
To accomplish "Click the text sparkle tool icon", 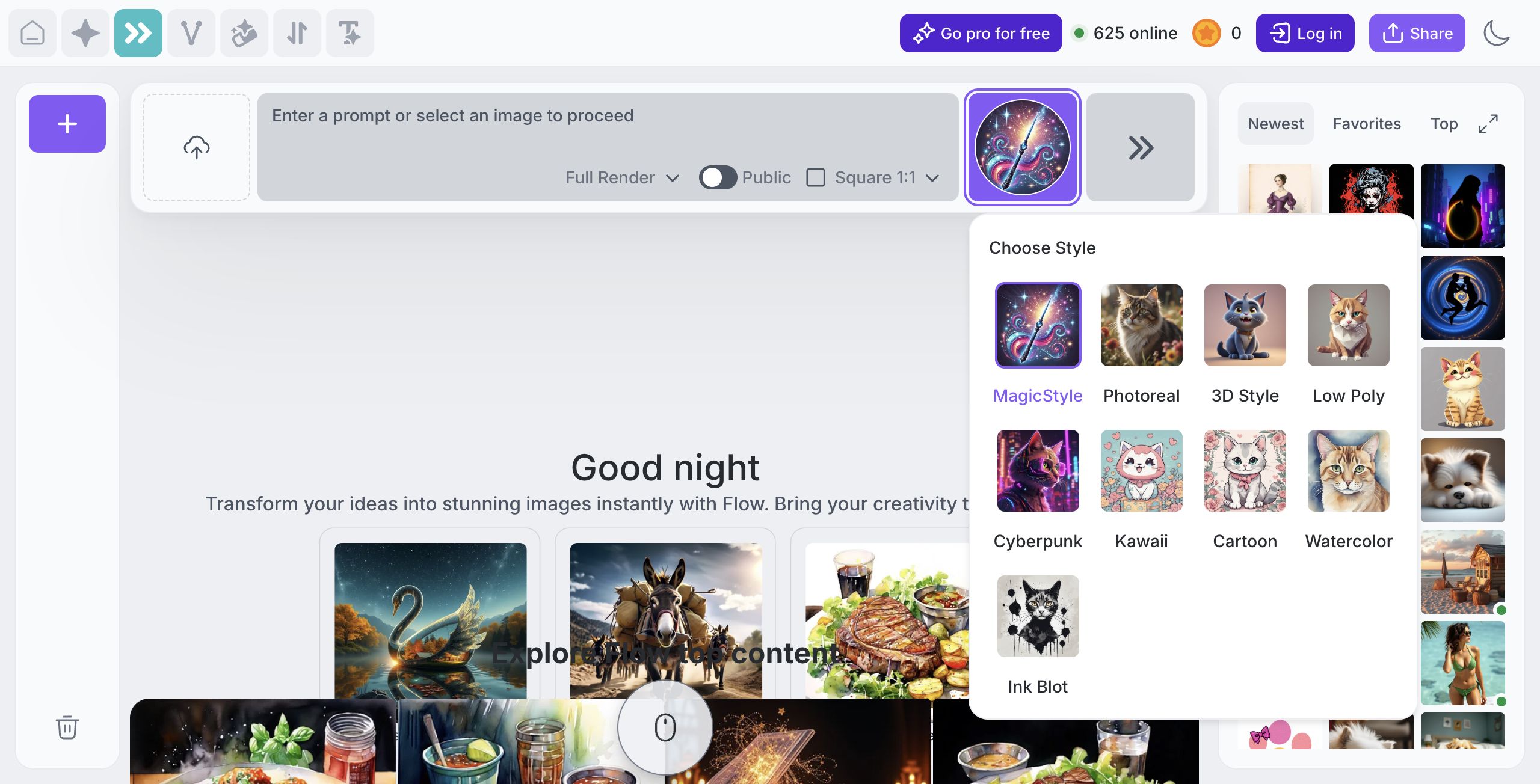I will coord(350,33).
